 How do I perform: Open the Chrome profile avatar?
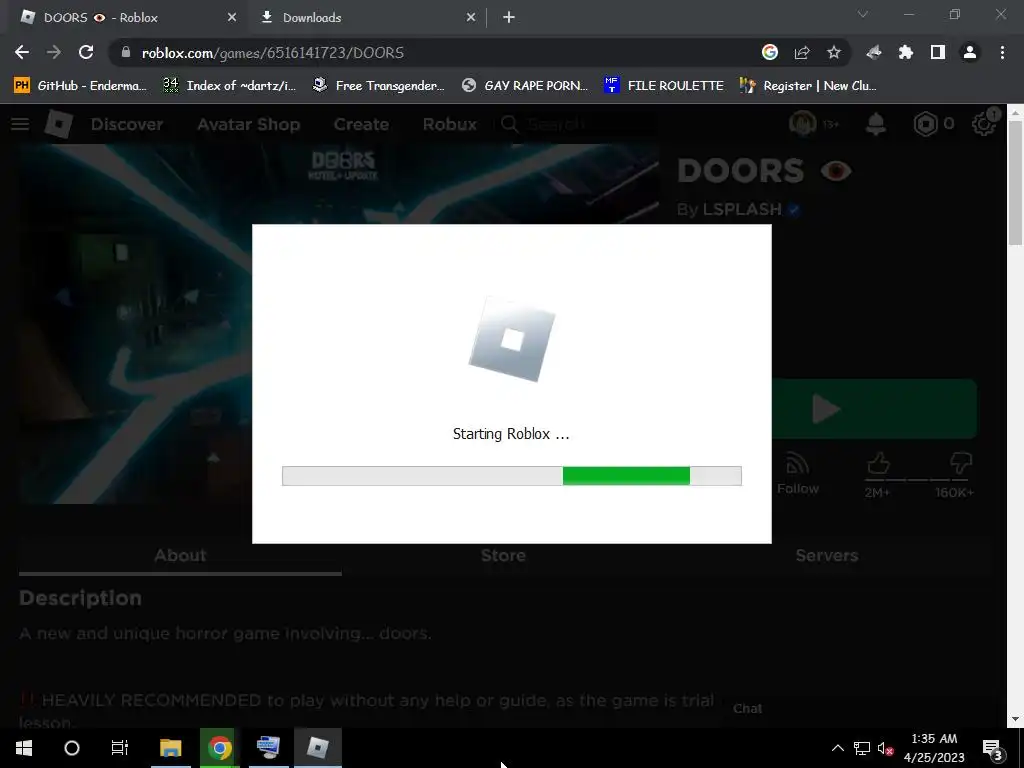point(970,53)
